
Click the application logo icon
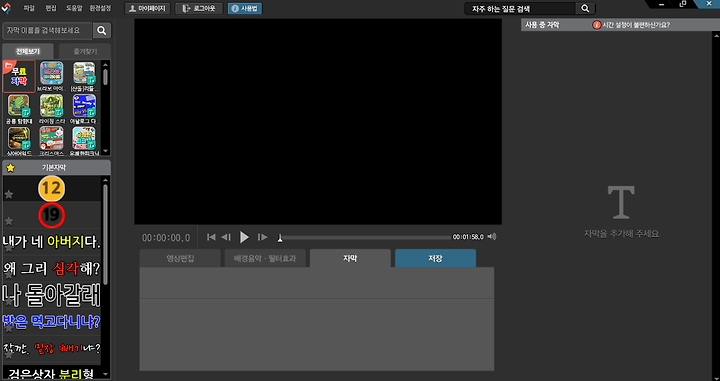click(x=6, y=8)
